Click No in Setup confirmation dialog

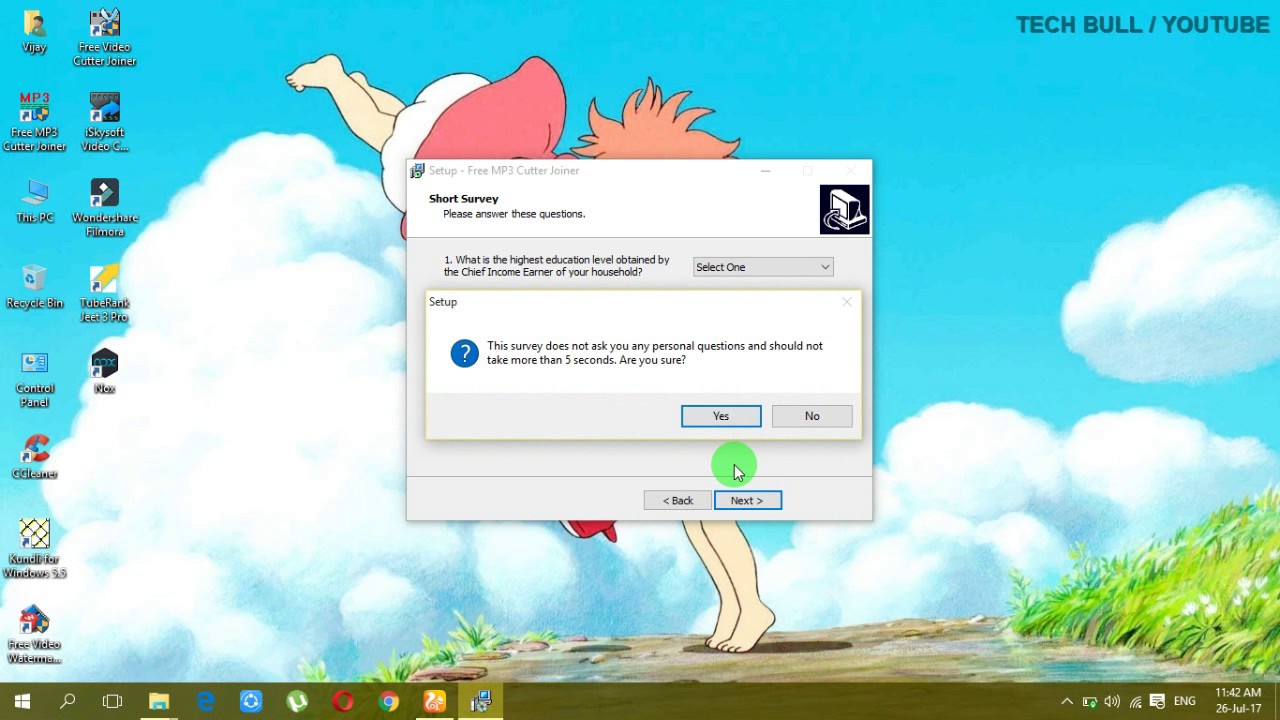812,416
